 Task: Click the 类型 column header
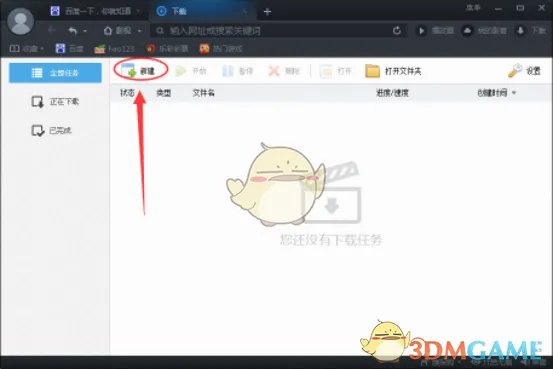point(164,93)
